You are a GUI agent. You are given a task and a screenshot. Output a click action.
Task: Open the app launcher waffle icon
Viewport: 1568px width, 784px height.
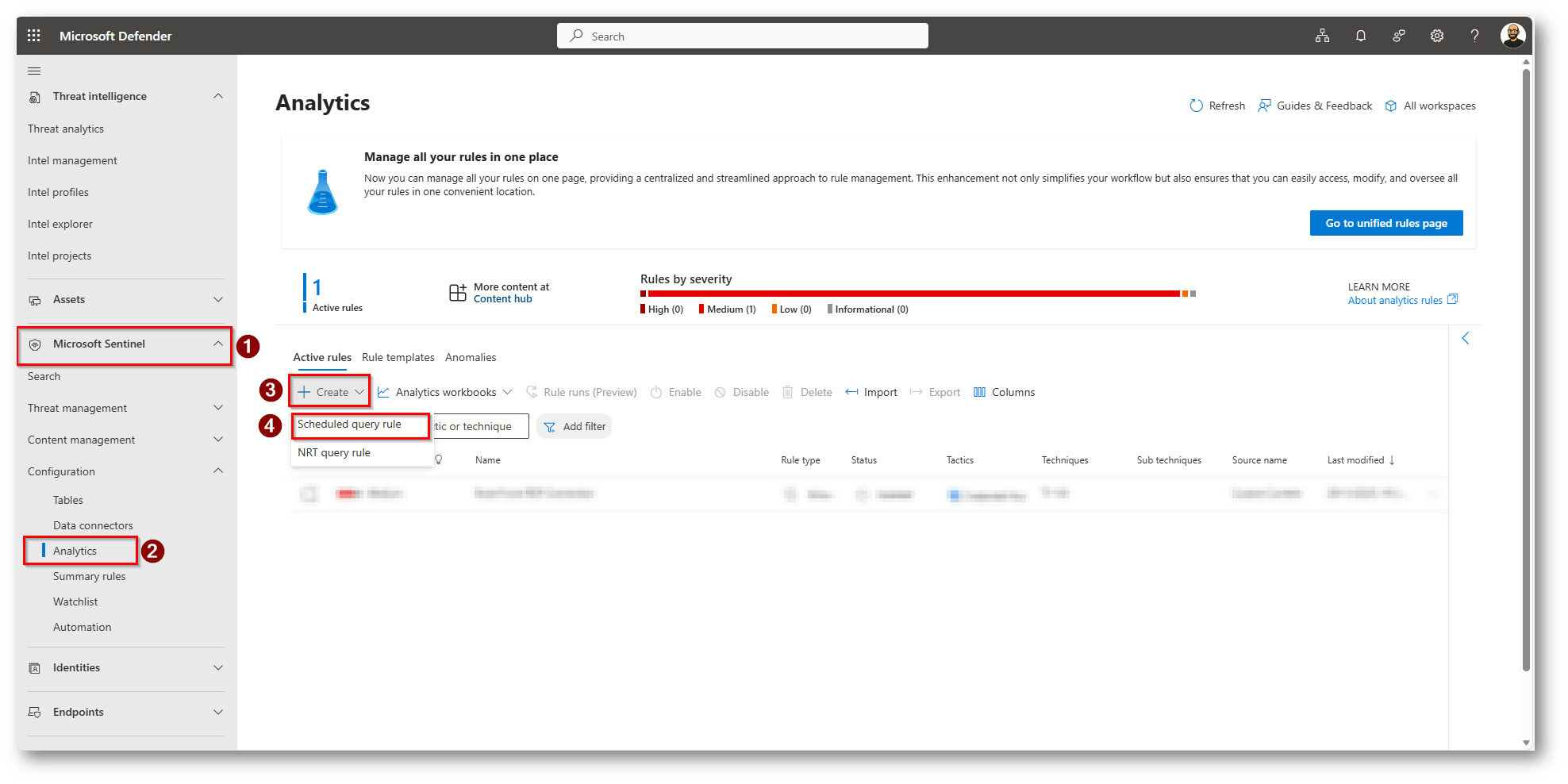point(33,36)
